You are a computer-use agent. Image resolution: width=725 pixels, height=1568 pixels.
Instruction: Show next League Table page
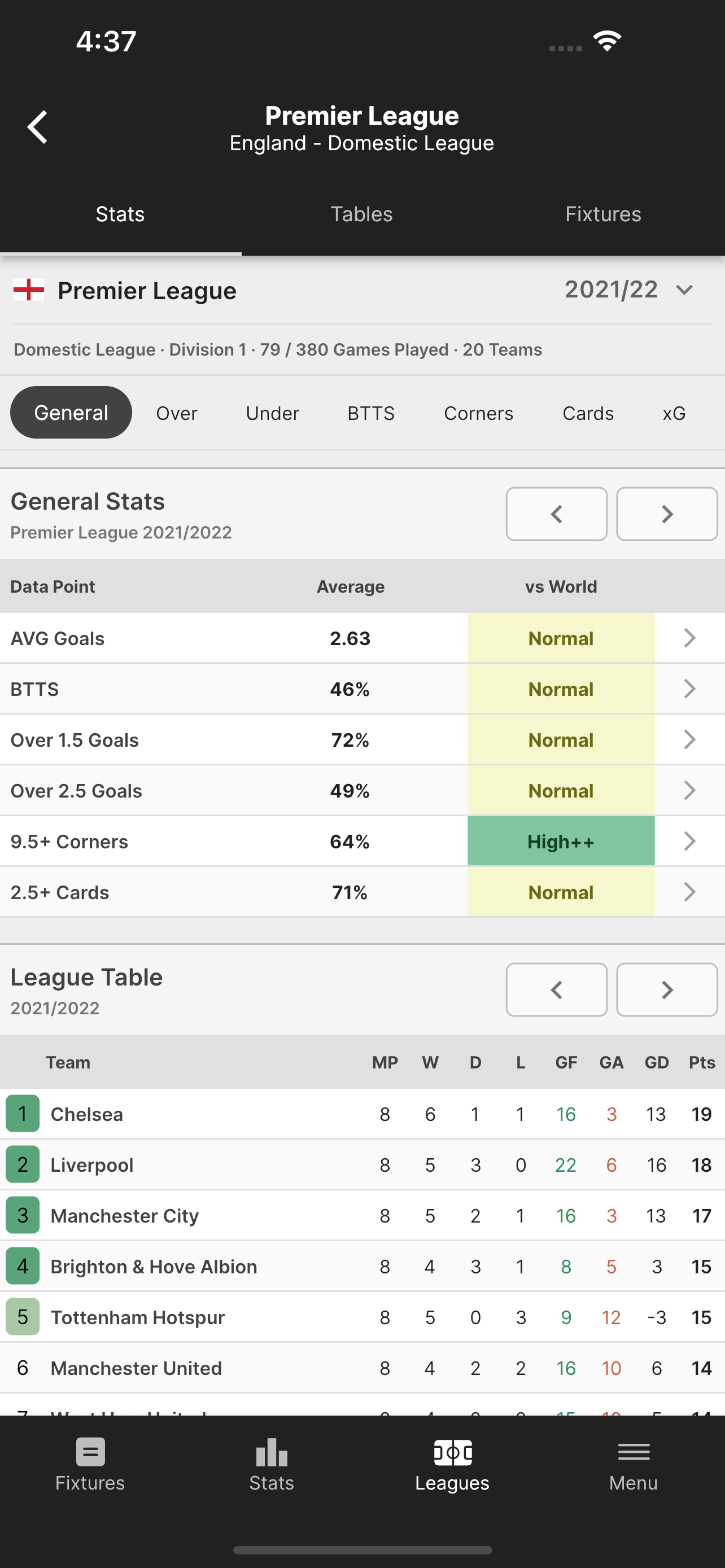667,990
